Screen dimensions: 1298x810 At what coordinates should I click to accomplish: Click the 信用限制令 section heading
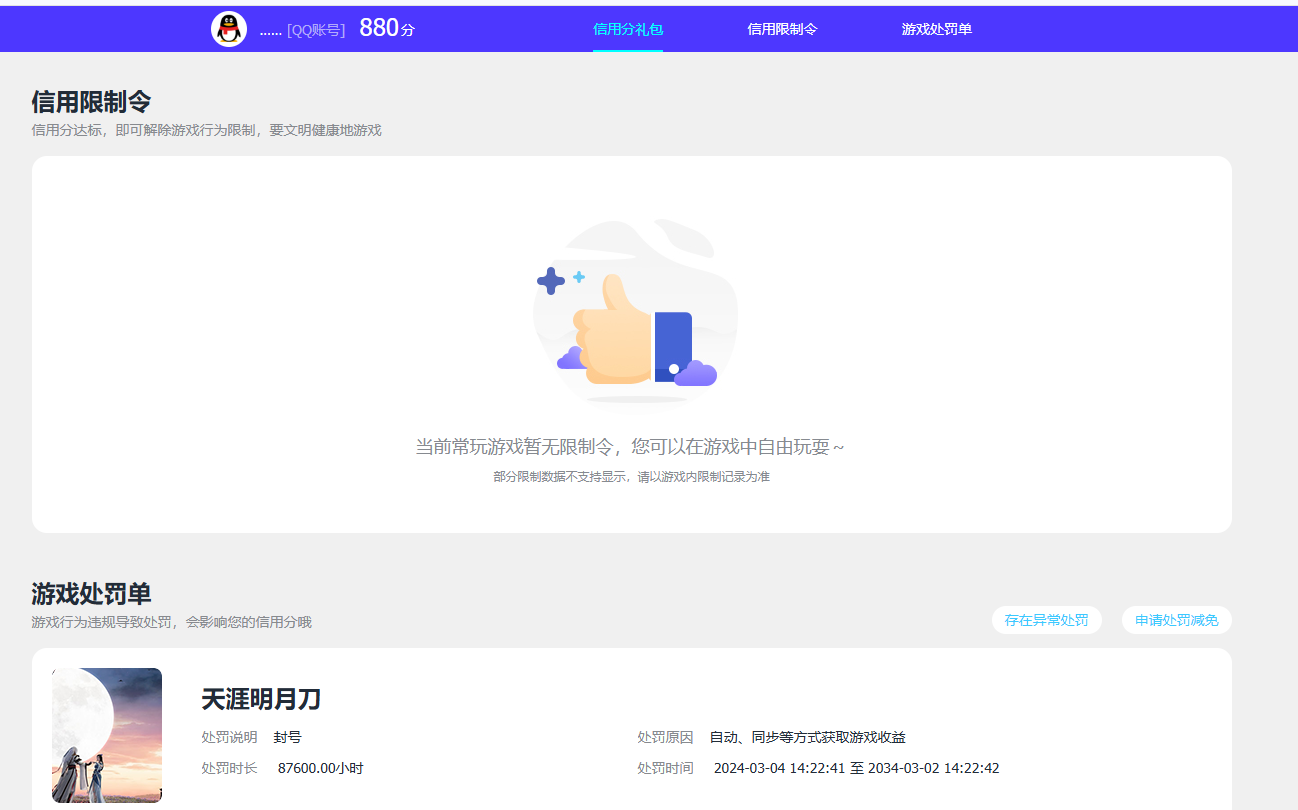pos(91,102)
